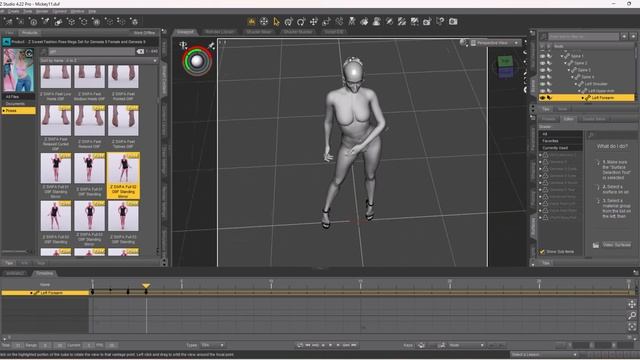The image size is (640, 360).
Task: Click the magnifier icon in the Scene pane filter
Action: point(544,37)
